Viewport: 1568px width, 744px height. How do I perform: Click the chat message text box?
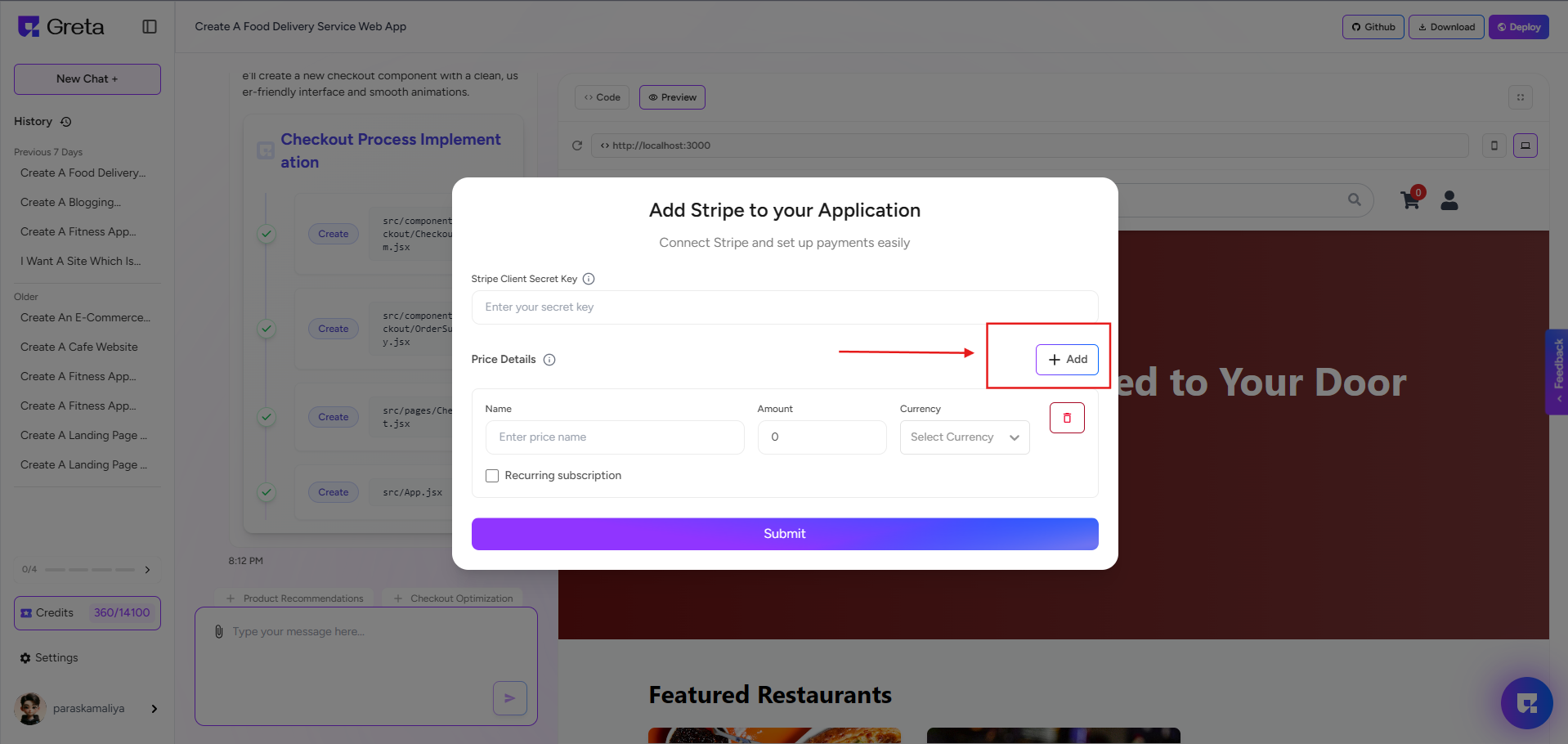pos(366,666)
